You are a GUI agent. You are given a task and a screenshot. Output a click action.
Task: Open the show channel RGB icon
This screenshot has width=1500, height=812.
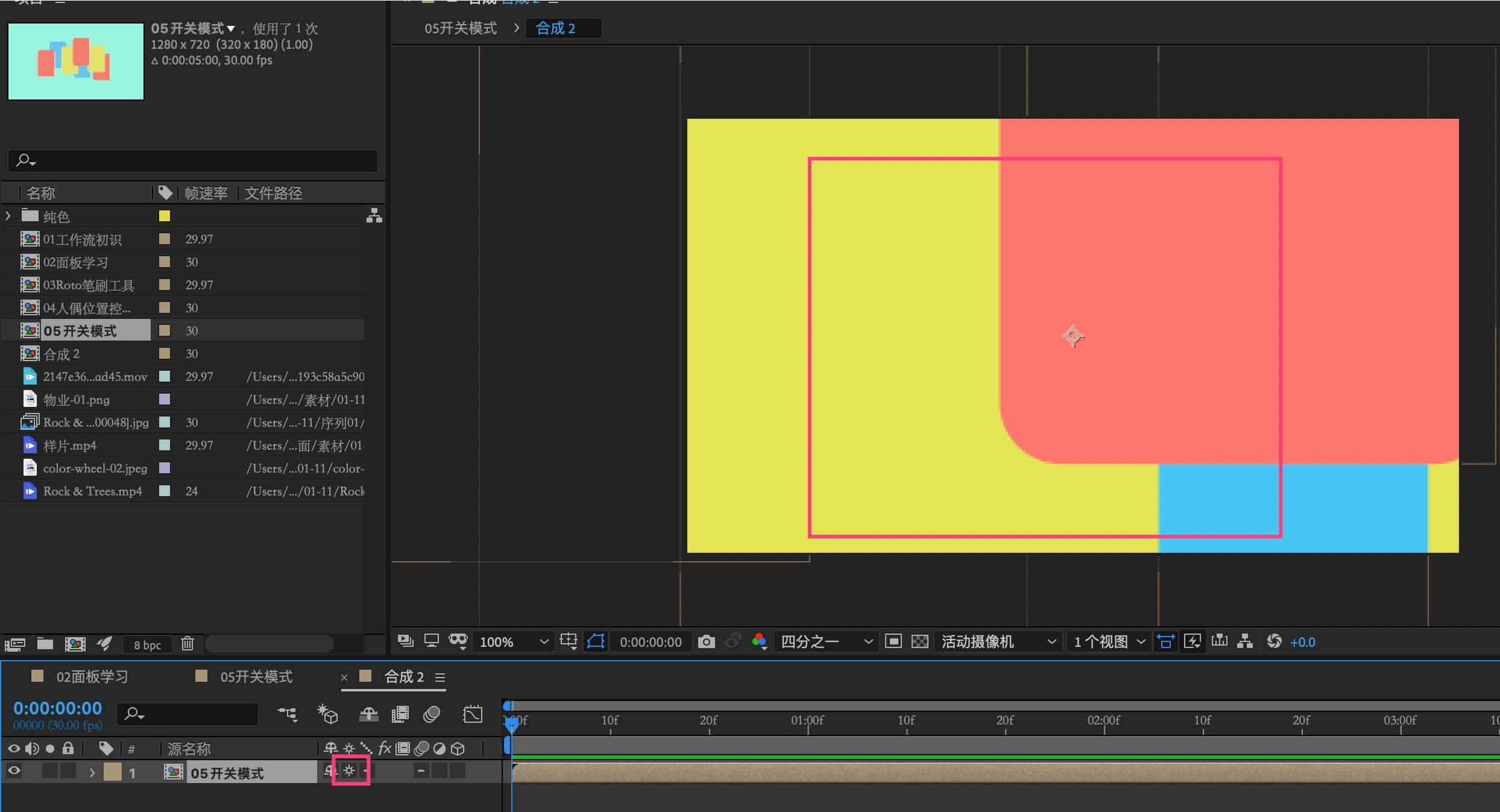pyautogui.click(x=759, y=641)
